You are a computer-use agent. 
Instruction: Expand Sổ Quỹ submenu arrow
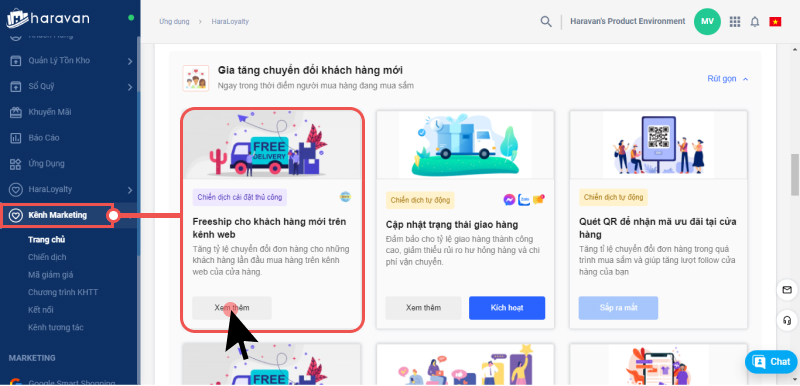(x=130, y=87)
